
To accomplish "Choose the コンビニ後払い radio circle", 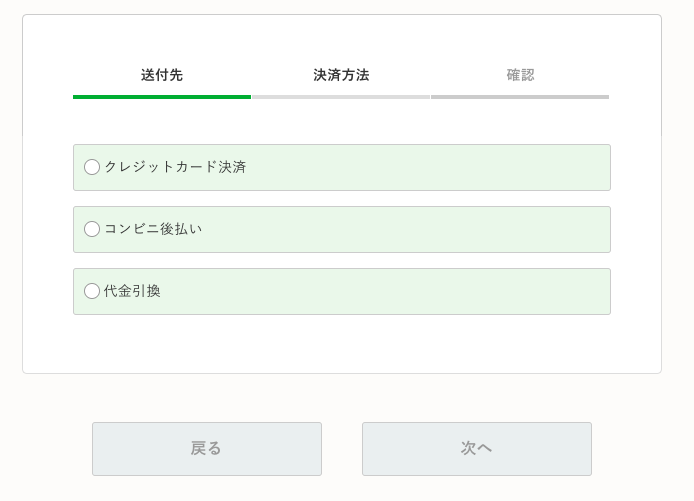I will click(92, 229).
